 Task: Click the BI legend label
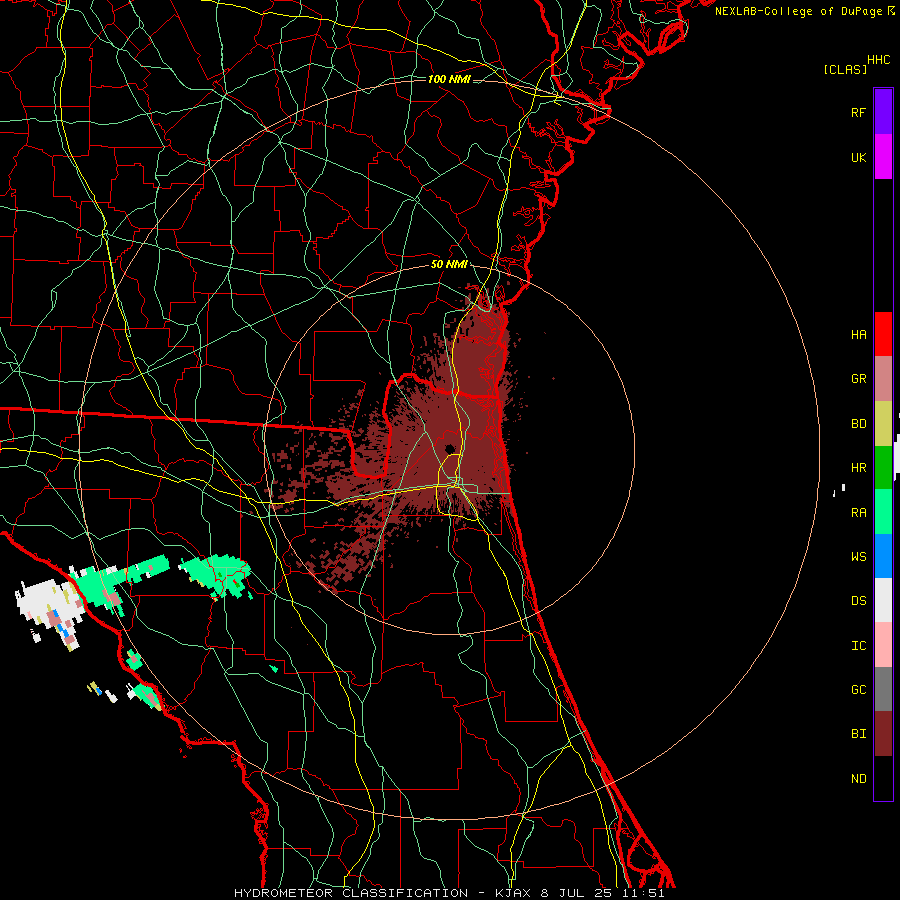point(859,734)
